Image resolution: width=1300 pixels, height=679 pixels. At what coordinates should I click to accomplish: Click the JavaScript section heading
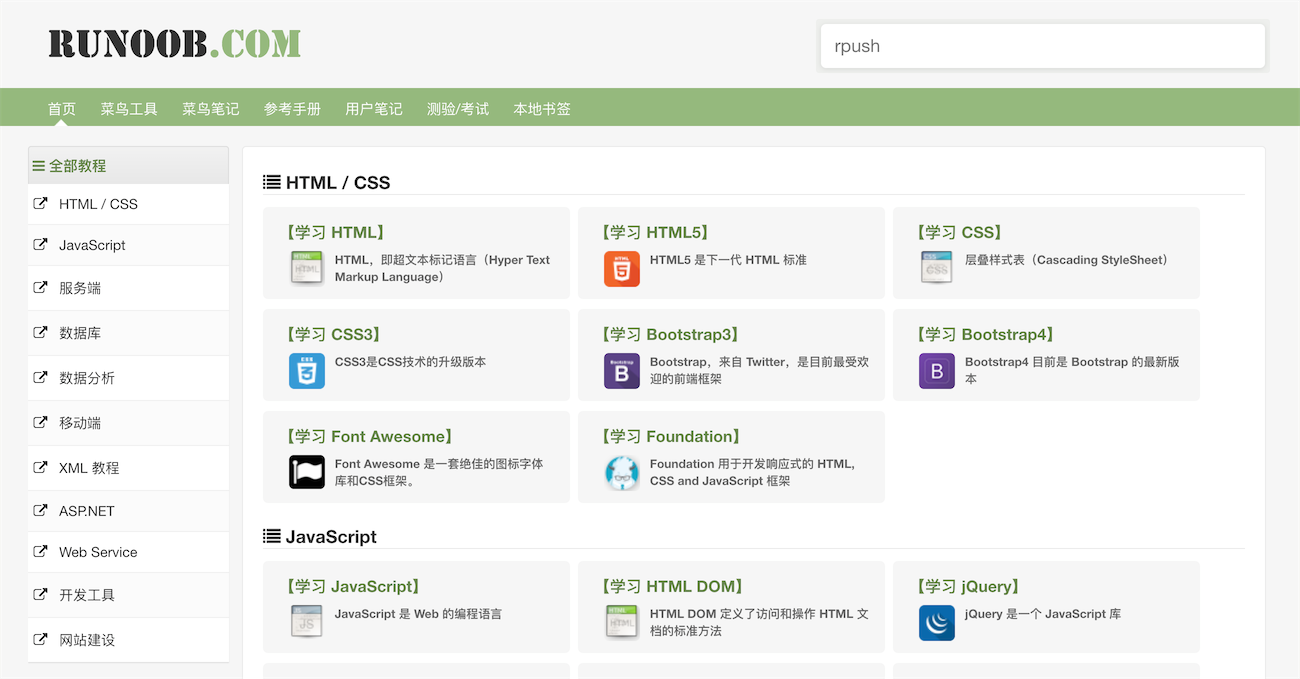point(330,537)
